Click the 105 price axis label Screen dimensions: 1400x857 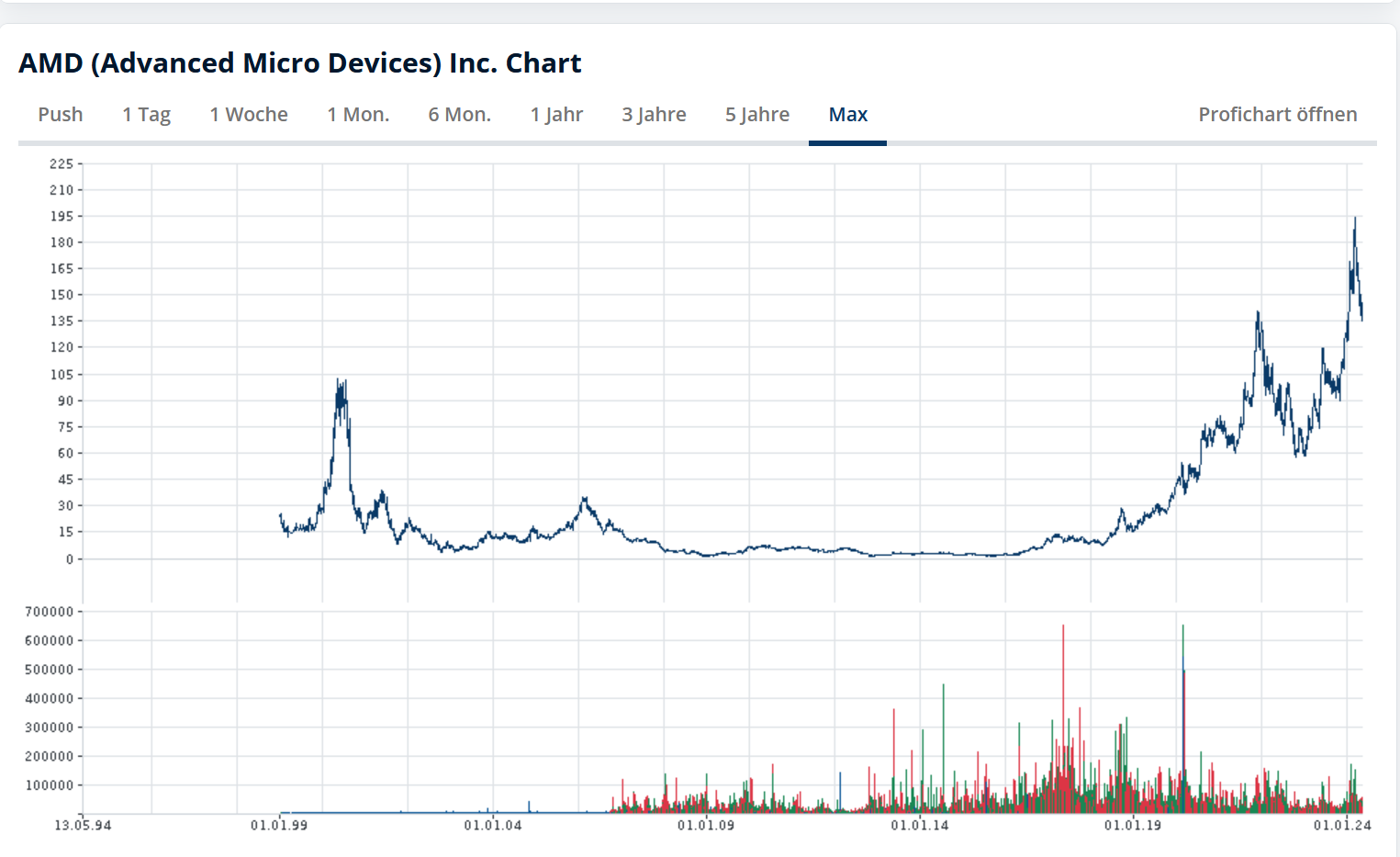(x=62, y=374)
